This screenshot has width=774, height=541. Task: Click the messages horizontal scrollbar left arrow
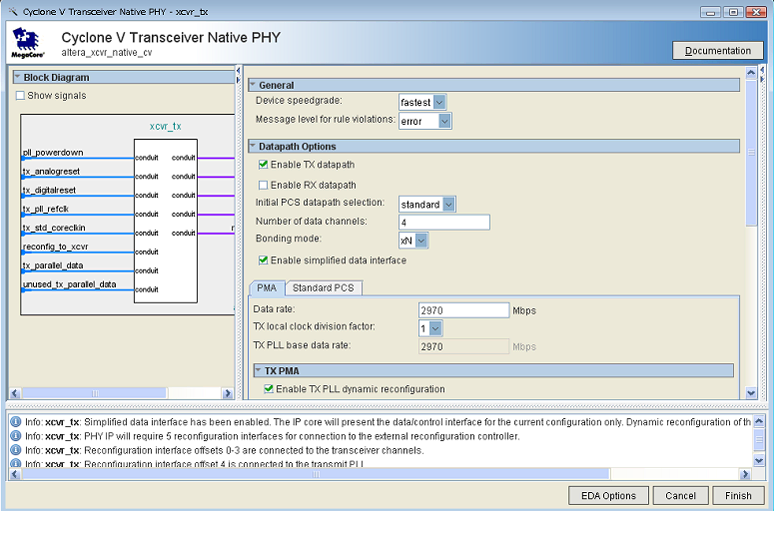coord(14,474)
